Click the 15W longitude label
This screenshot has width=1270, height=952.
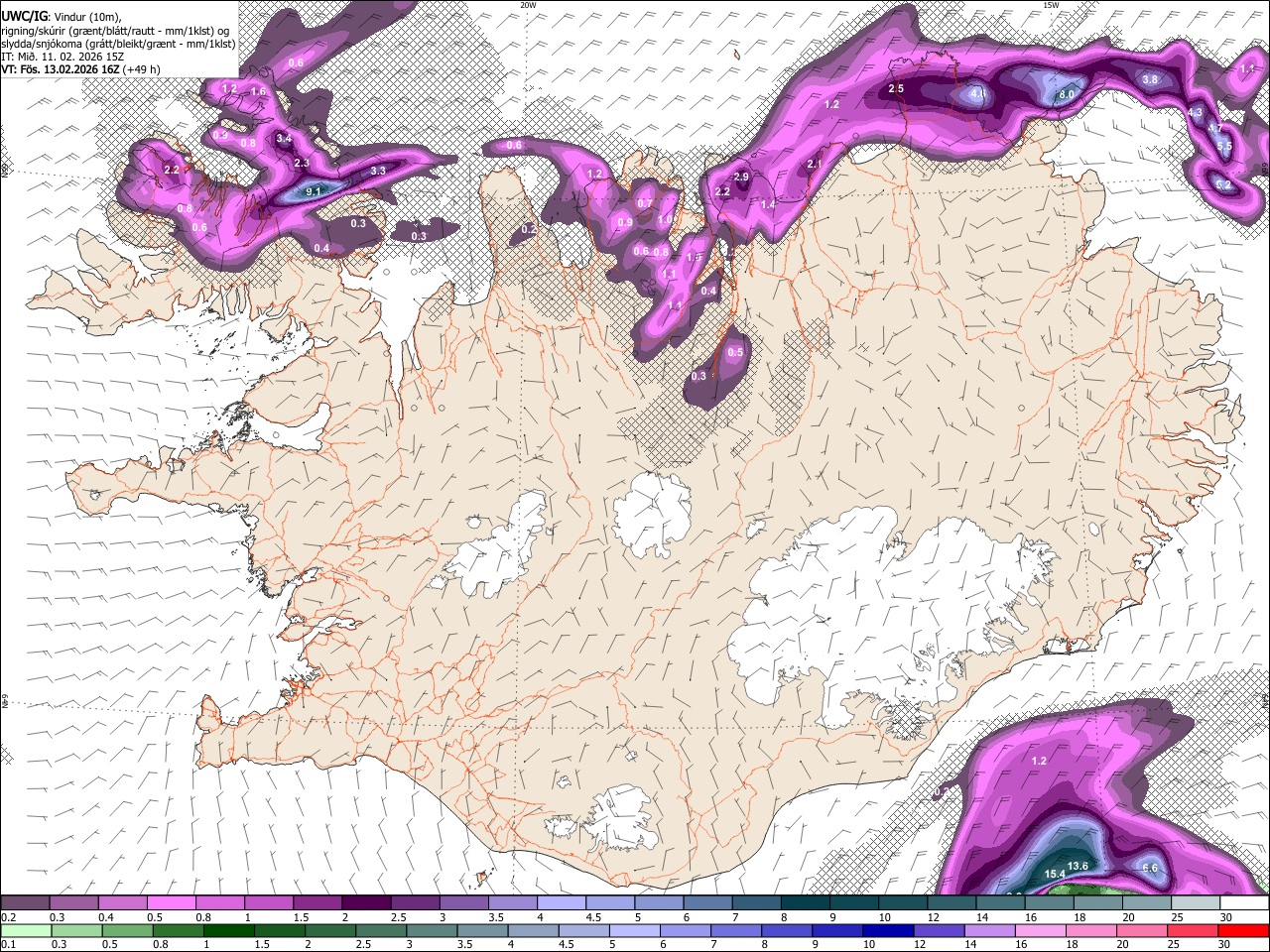pyautogui.click(x=1051, y=5)
